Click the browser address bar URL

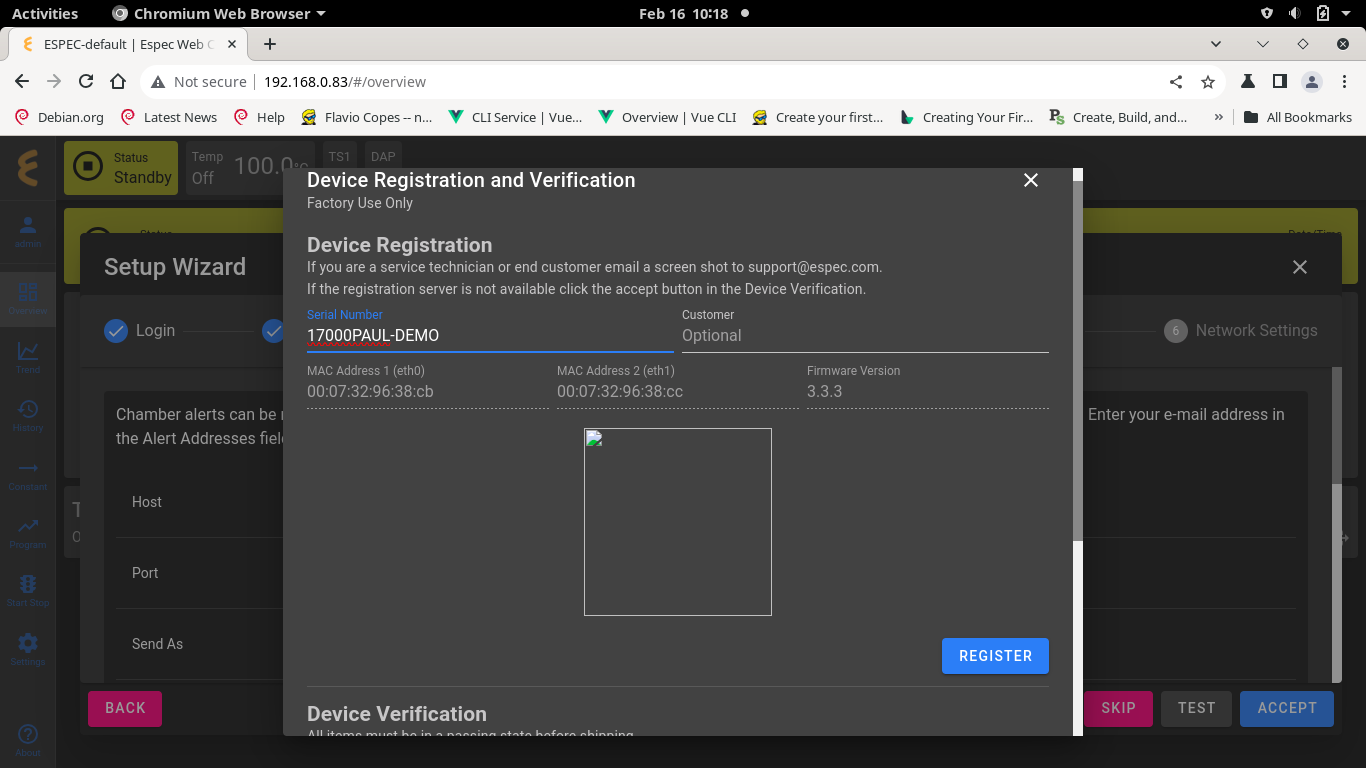coord(345,82)
